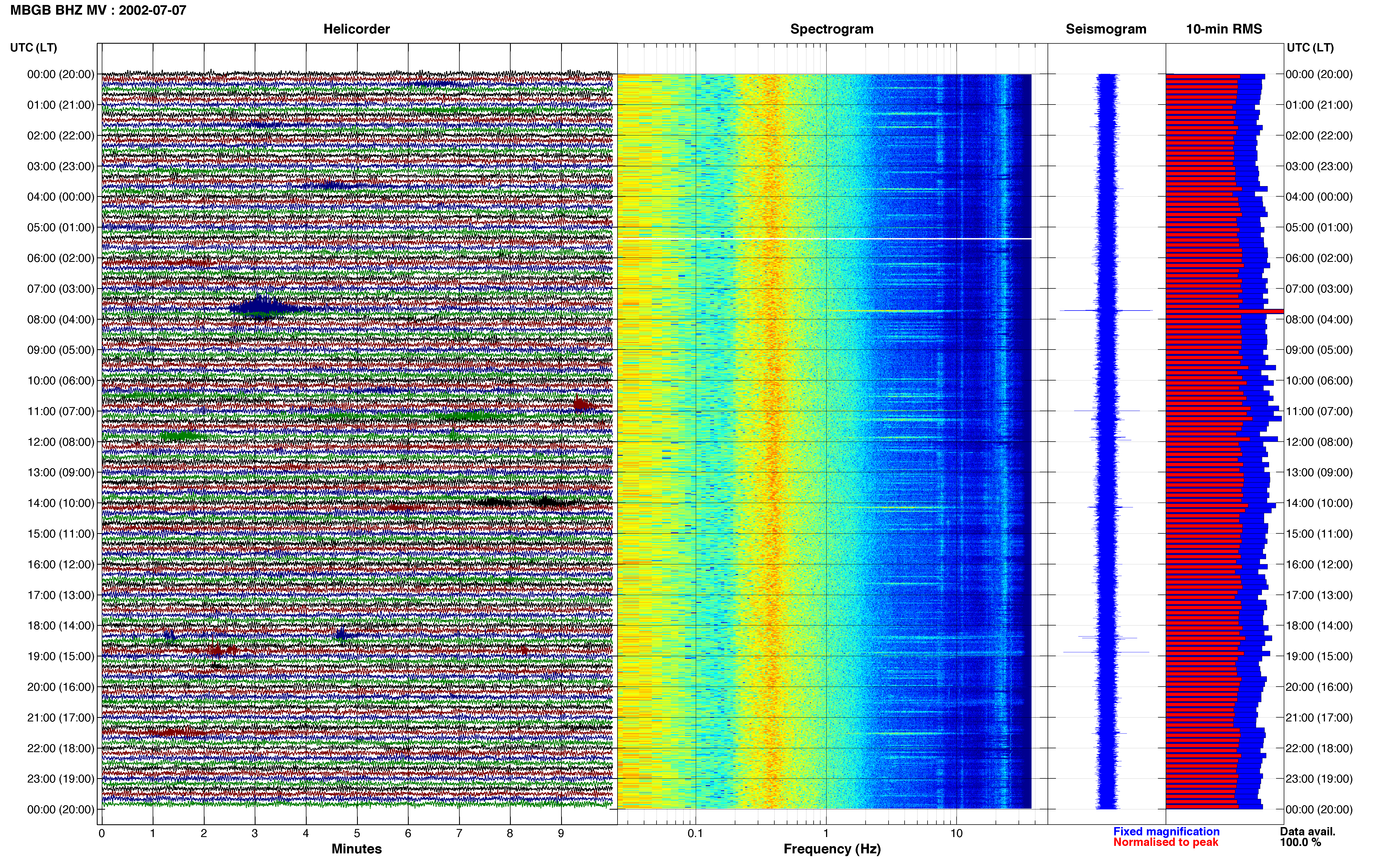Click left time label '05:00 (01:00)'

(x=61, y=227)
